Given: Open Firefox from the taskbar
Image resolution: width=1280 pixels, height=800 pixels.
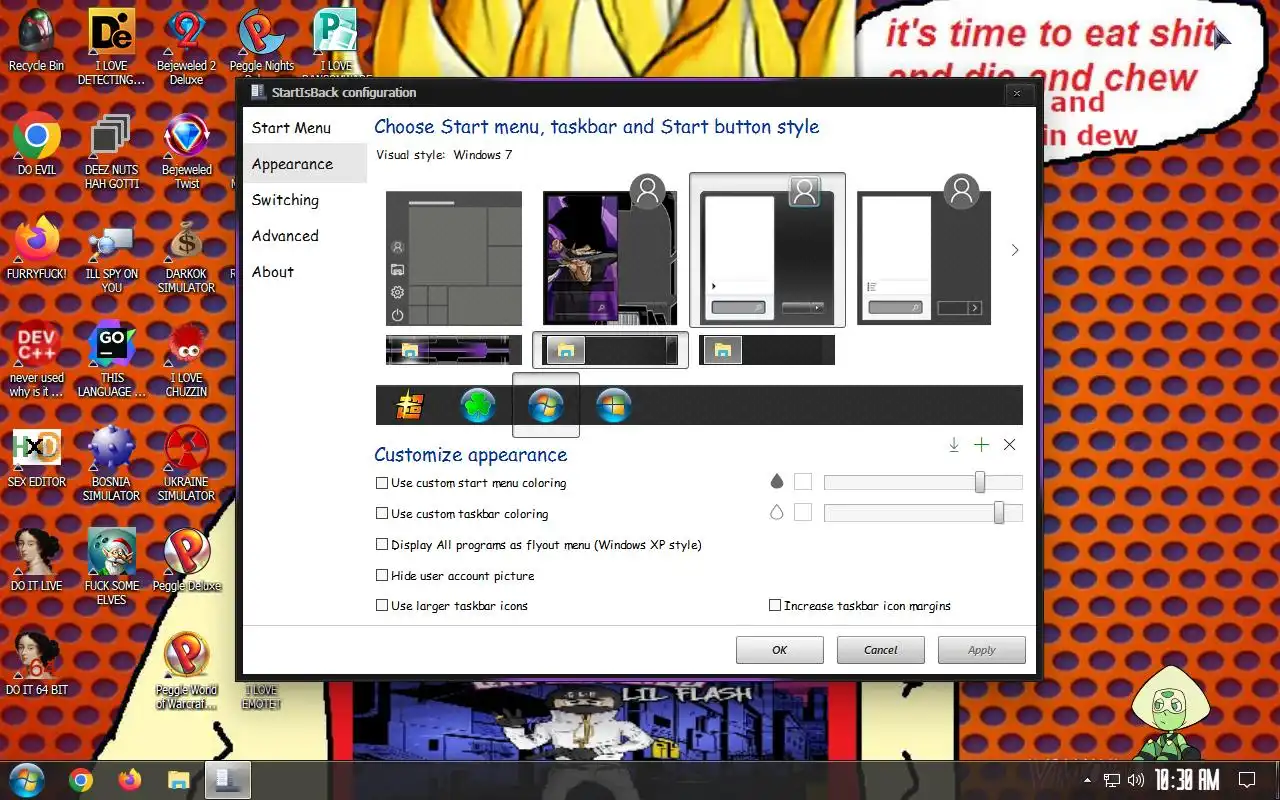Looking at the screenshot, I should tap(130, 780).
